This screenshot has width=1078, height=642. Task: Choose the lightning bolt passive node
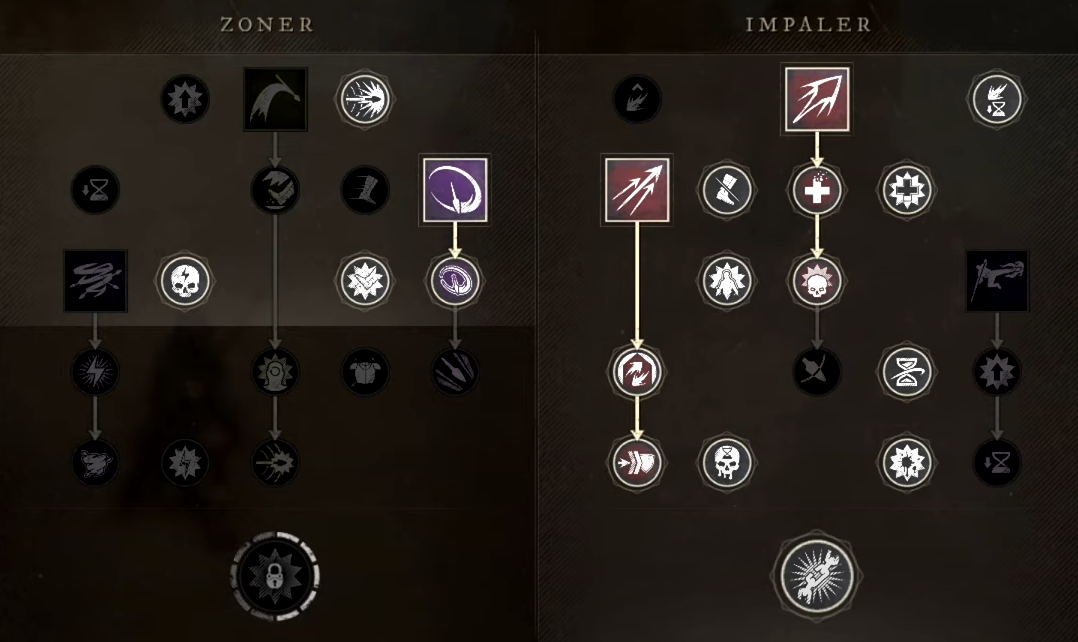pyautogui.click(x=96, y=371)
